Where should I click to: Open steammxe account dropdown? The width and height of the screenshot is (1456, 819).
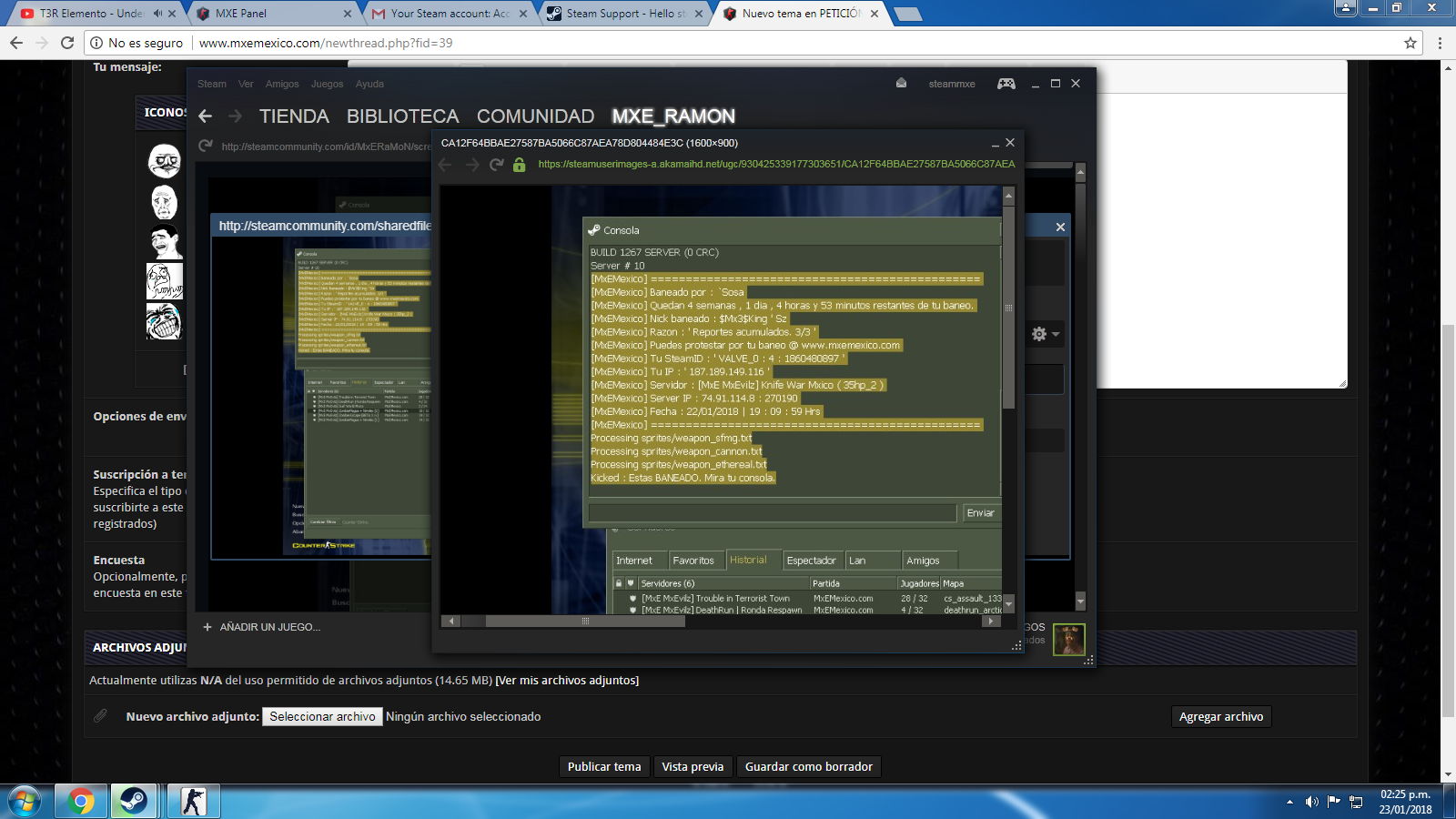tap(952, 84)
